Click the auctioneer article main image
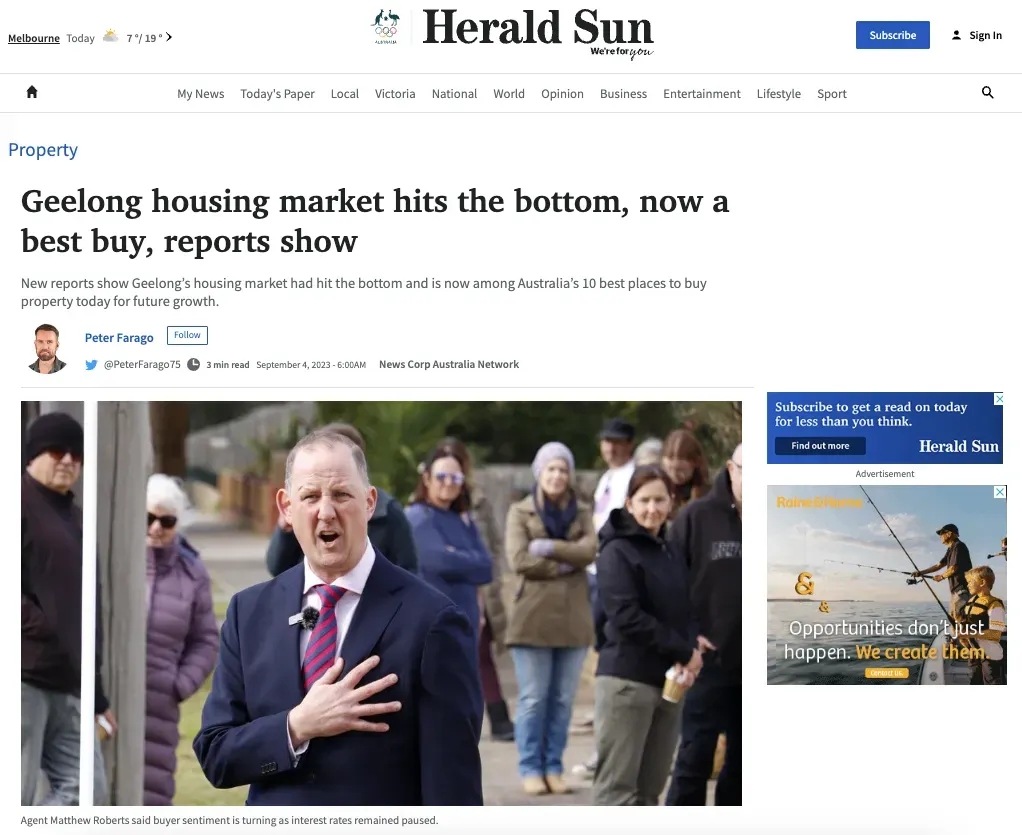This screenshot has width=1022, height=835. [381, 603]
